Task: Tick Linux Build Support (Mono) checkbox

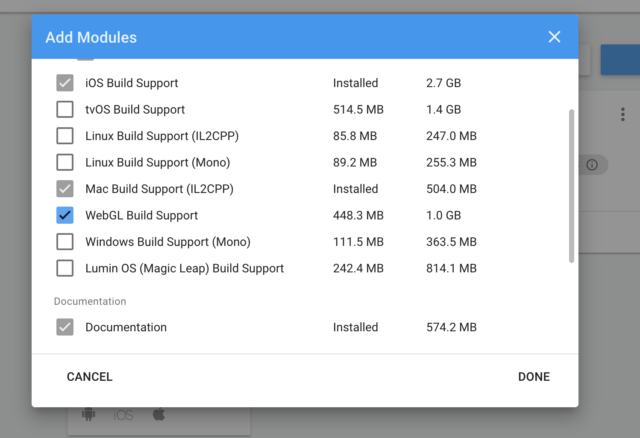Action: [65, 162]
